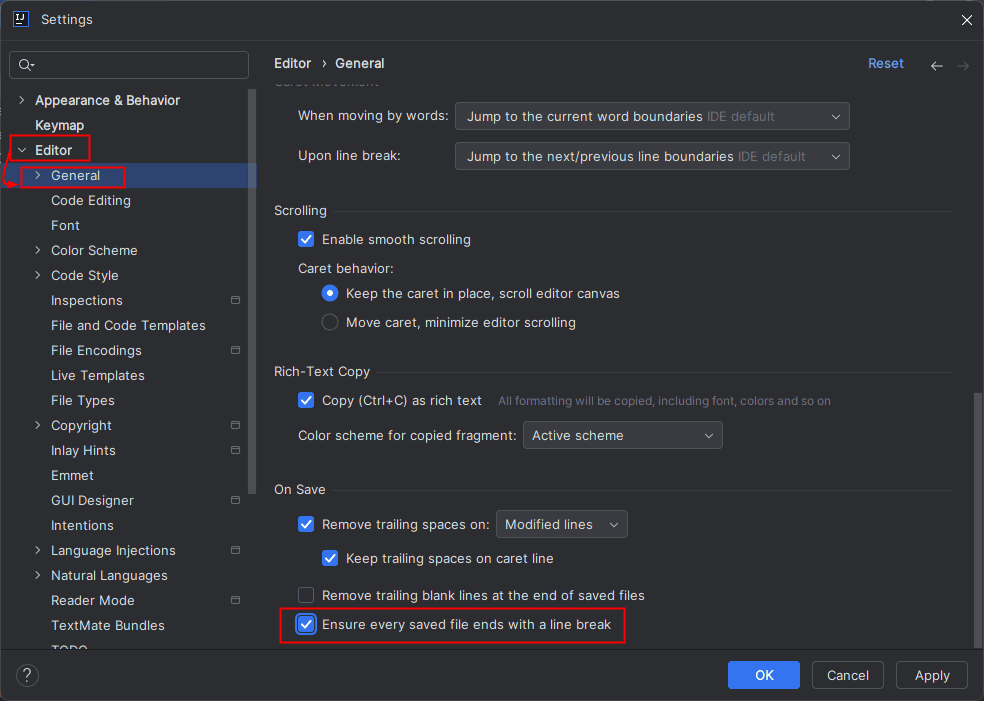
Task: Click the help question mark icon
Action: click(x=27, y=675)
